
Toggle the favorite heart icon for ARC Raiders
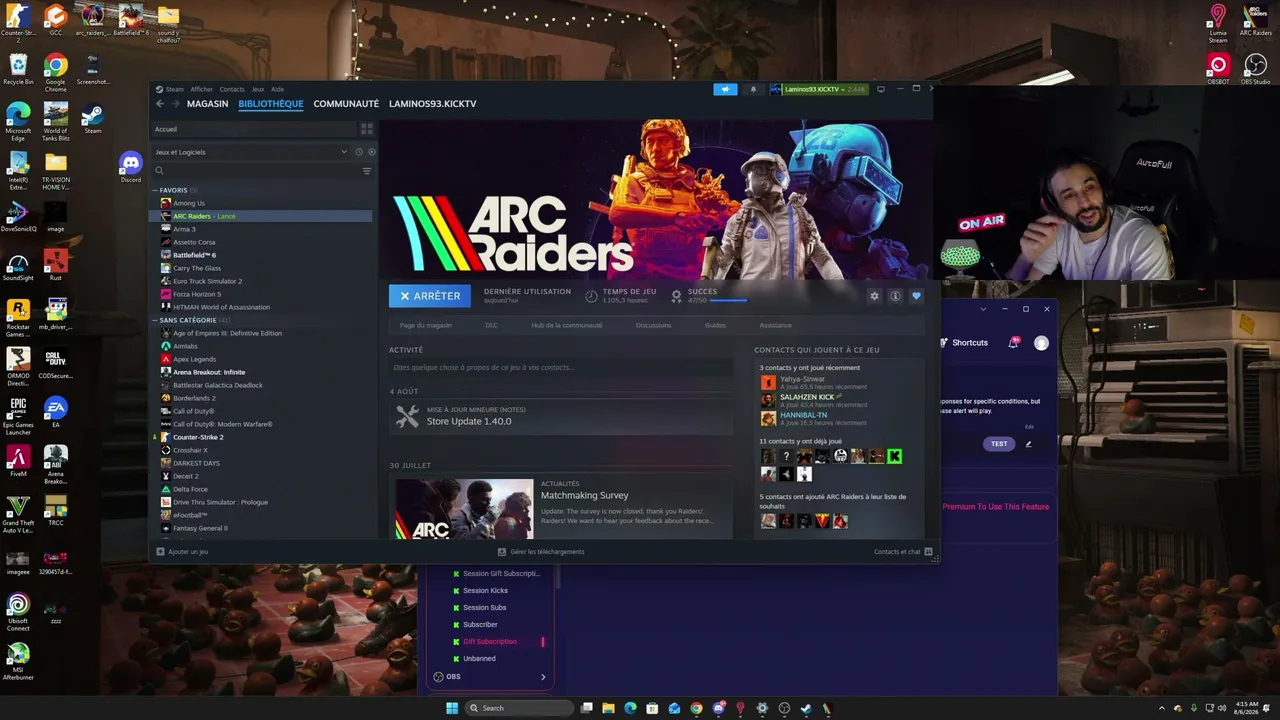coord(916,296)
